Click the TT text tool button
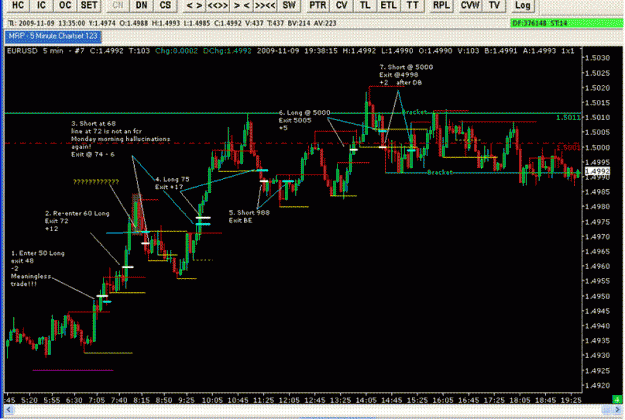This screenshot has height=420, width=625. [413, 5]
